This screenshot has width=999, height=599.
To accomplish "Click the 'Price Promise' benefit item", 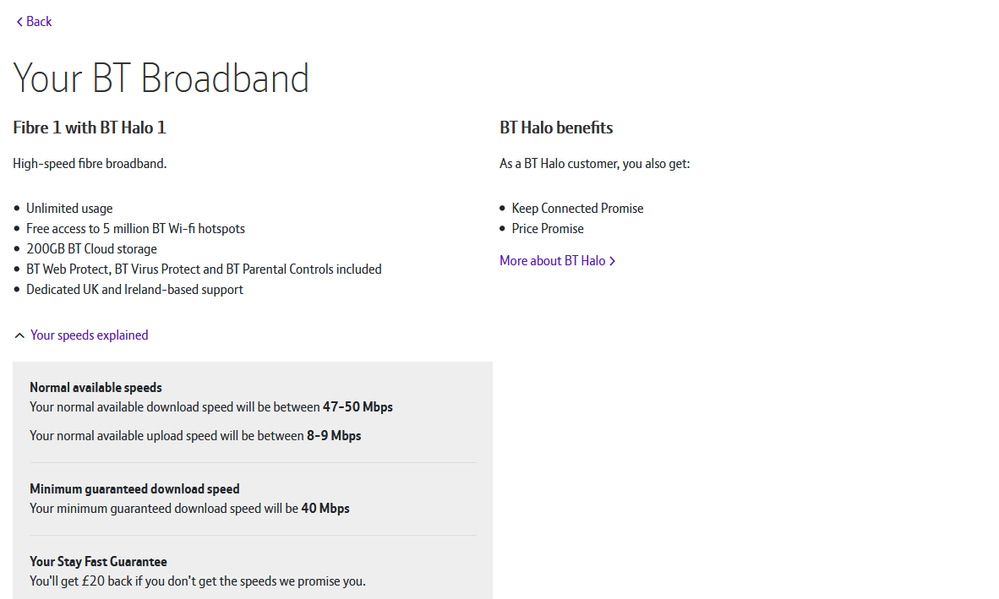I will click(547, 229).
